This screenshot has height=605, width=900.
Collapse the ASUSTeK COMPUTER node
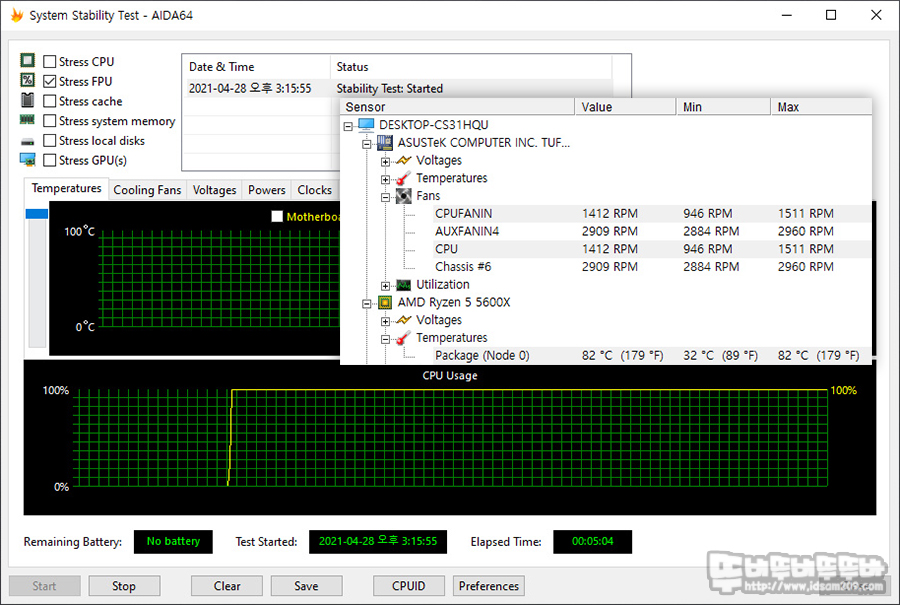[x=367, y=144]
